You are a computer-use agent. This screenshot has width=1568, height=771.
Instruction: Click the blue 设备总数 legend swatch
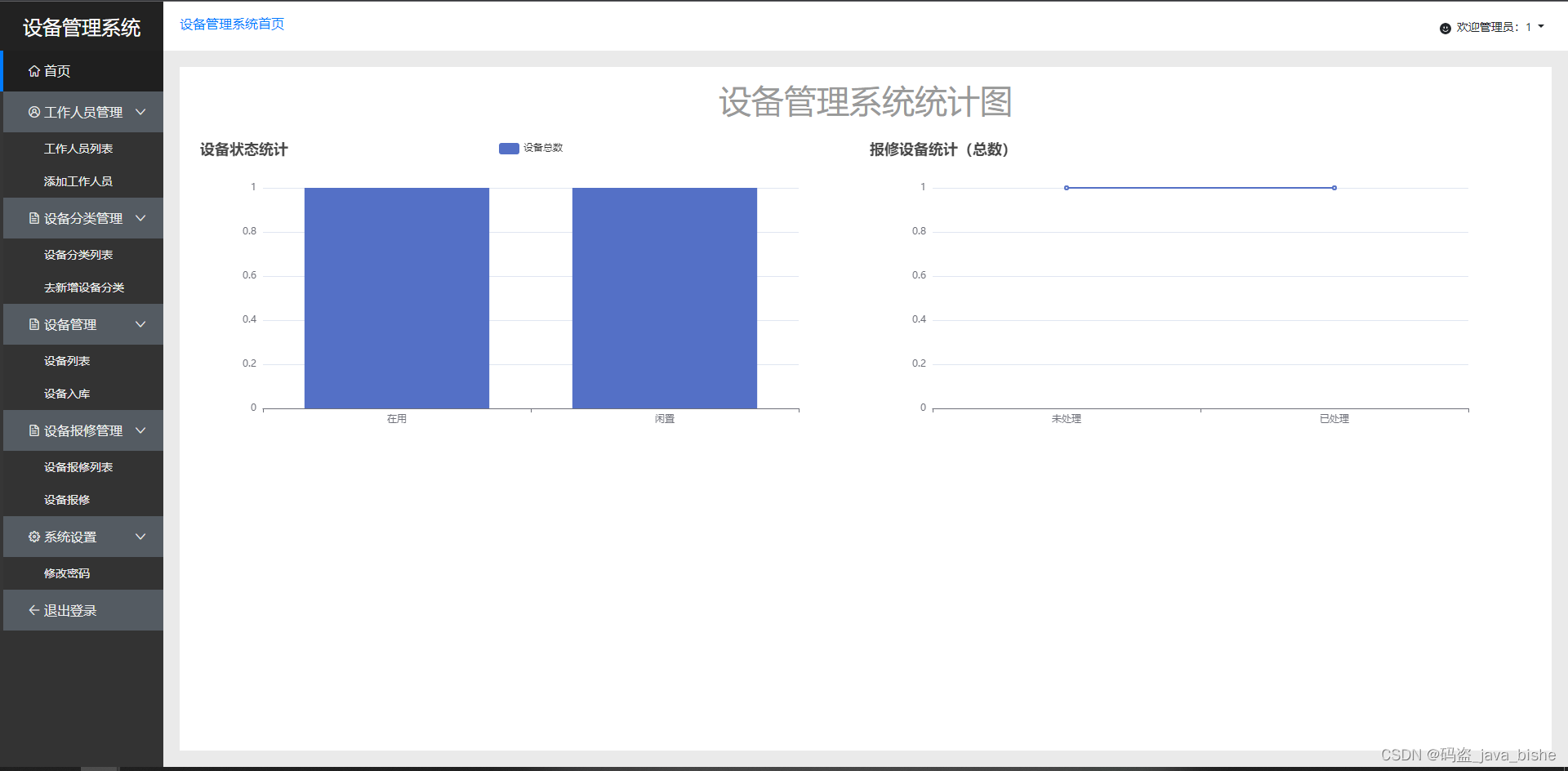(508, 149)
